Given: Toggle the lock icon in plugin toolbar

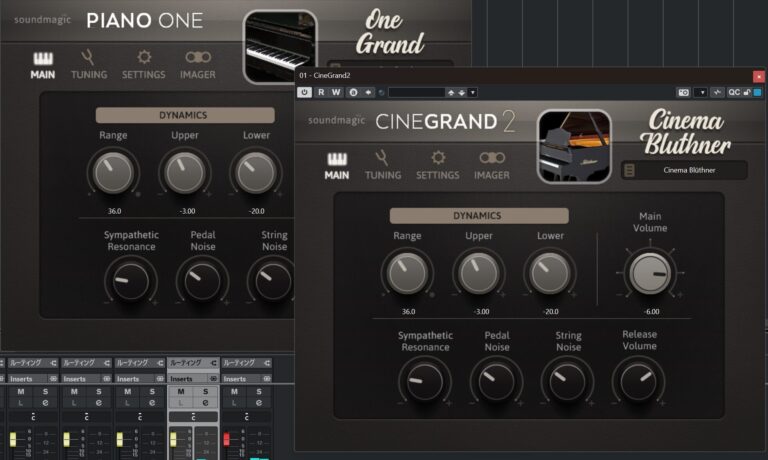Looking at the screenshot, I should tap(746, 92).
